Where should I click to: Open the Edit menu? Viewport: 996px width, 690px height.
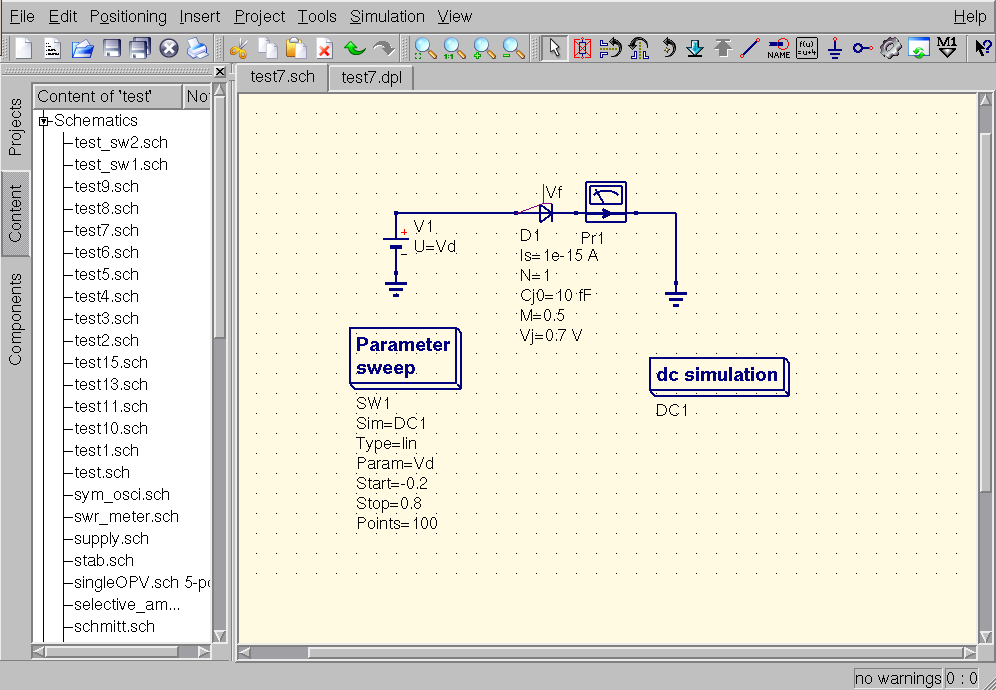pyautogui.click(x=63, y=17)
